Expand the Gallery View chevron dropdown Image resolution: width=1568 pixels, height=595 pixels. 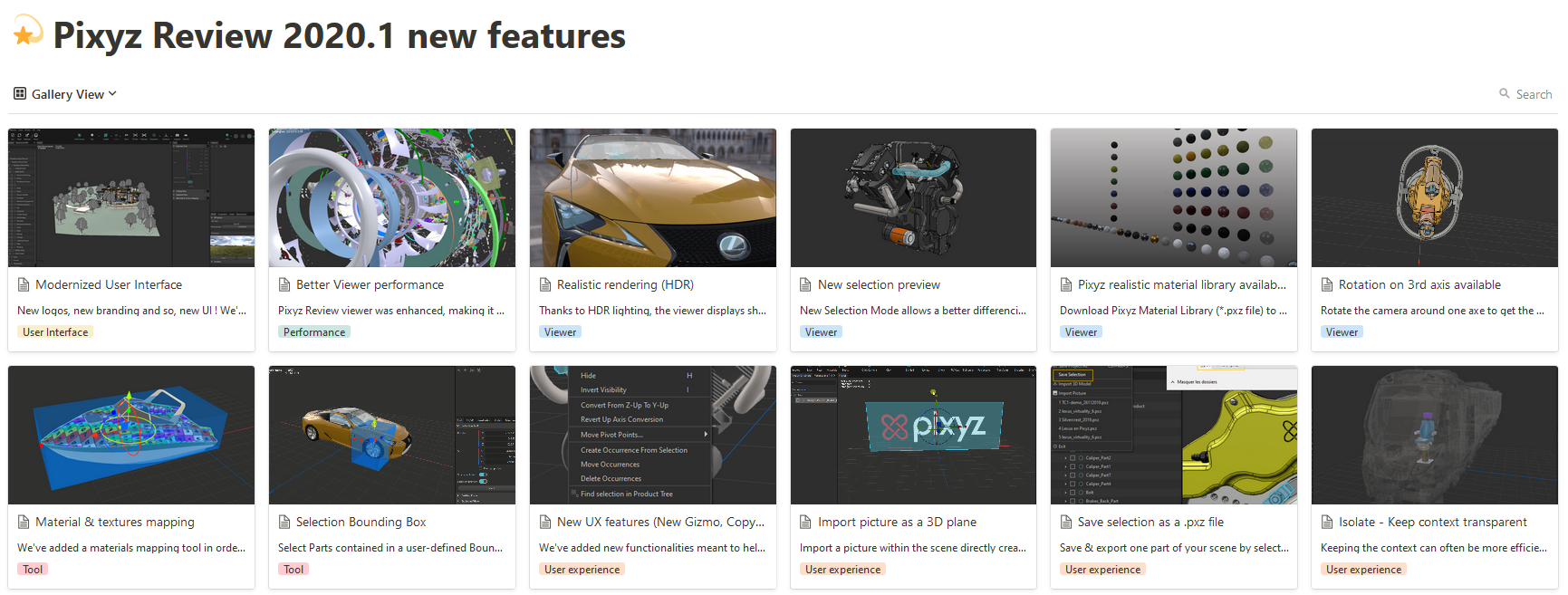coord(112,93)
